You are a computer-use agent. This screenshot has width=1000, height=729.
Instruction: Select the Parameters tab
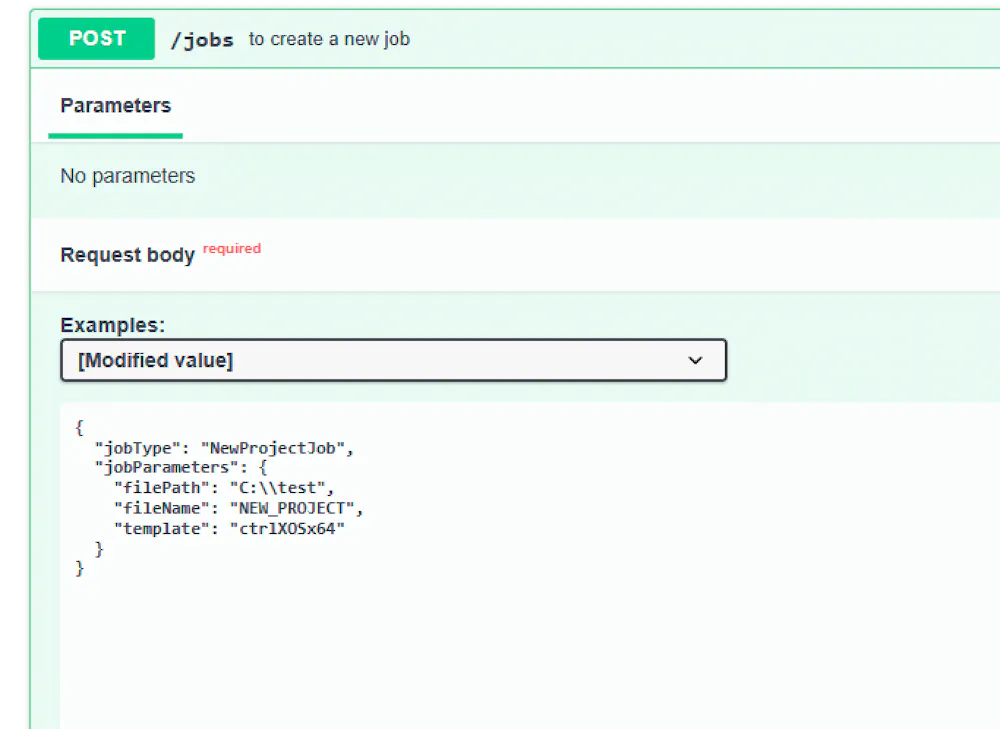[115, 106]
